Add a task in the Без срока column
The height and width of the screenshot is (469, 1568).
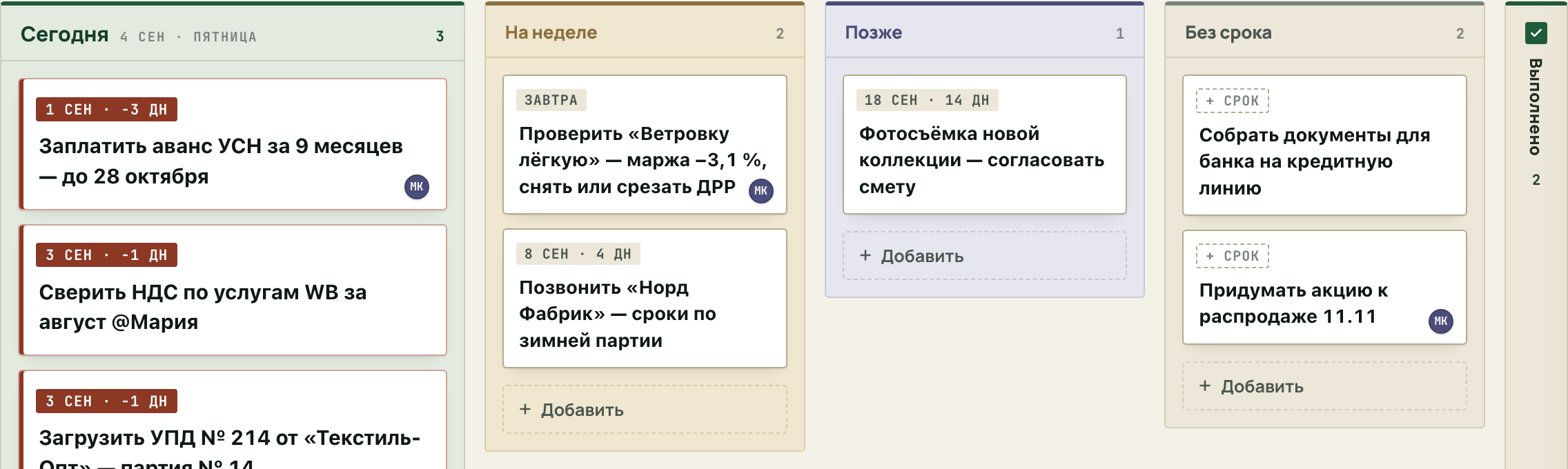pyautogui.click(x=1324, y=386)
